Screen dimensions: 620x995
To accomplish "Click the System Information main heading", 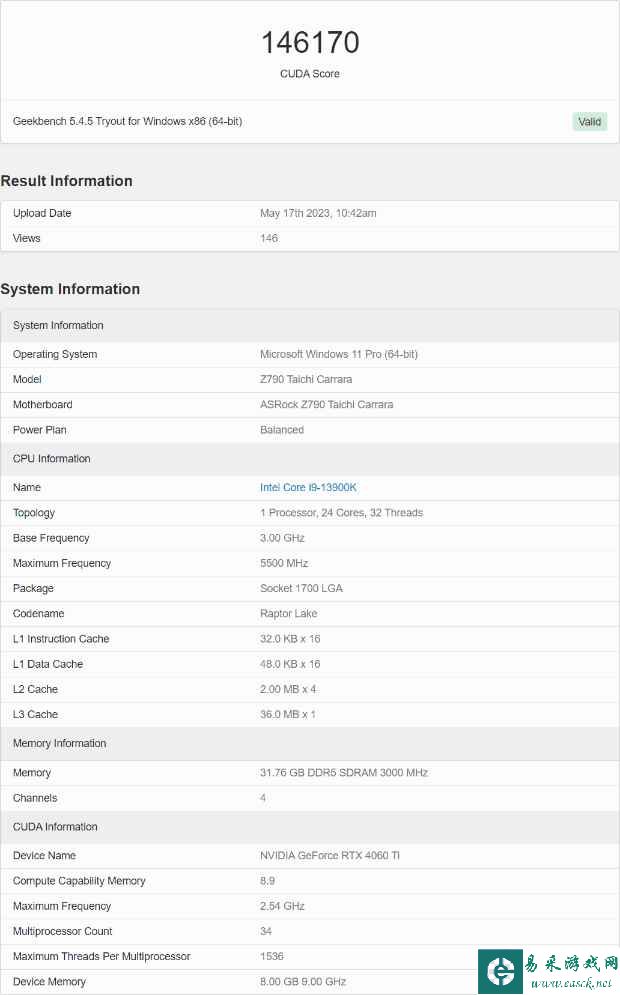I will pyautogui.click(x=70, y=289).
